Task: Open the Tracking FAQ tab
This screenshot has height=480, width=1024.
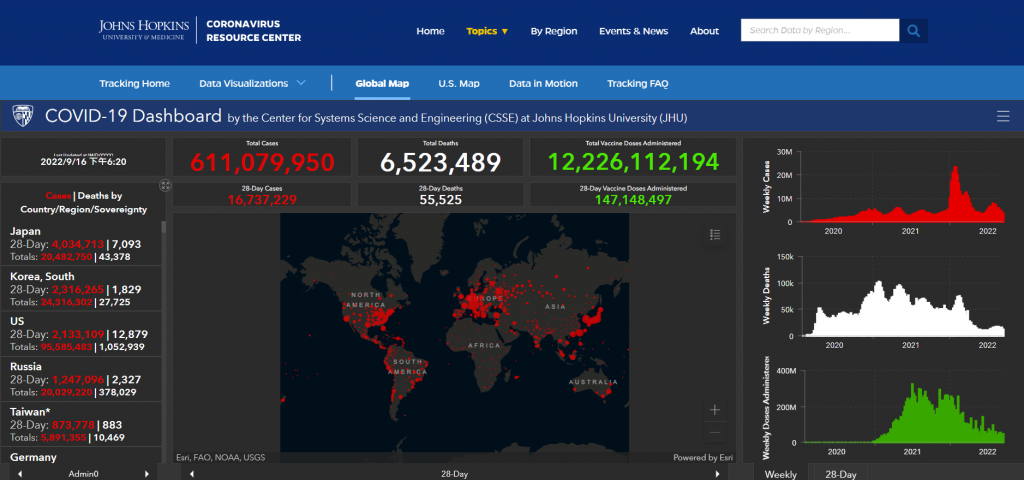Action: 637,84
